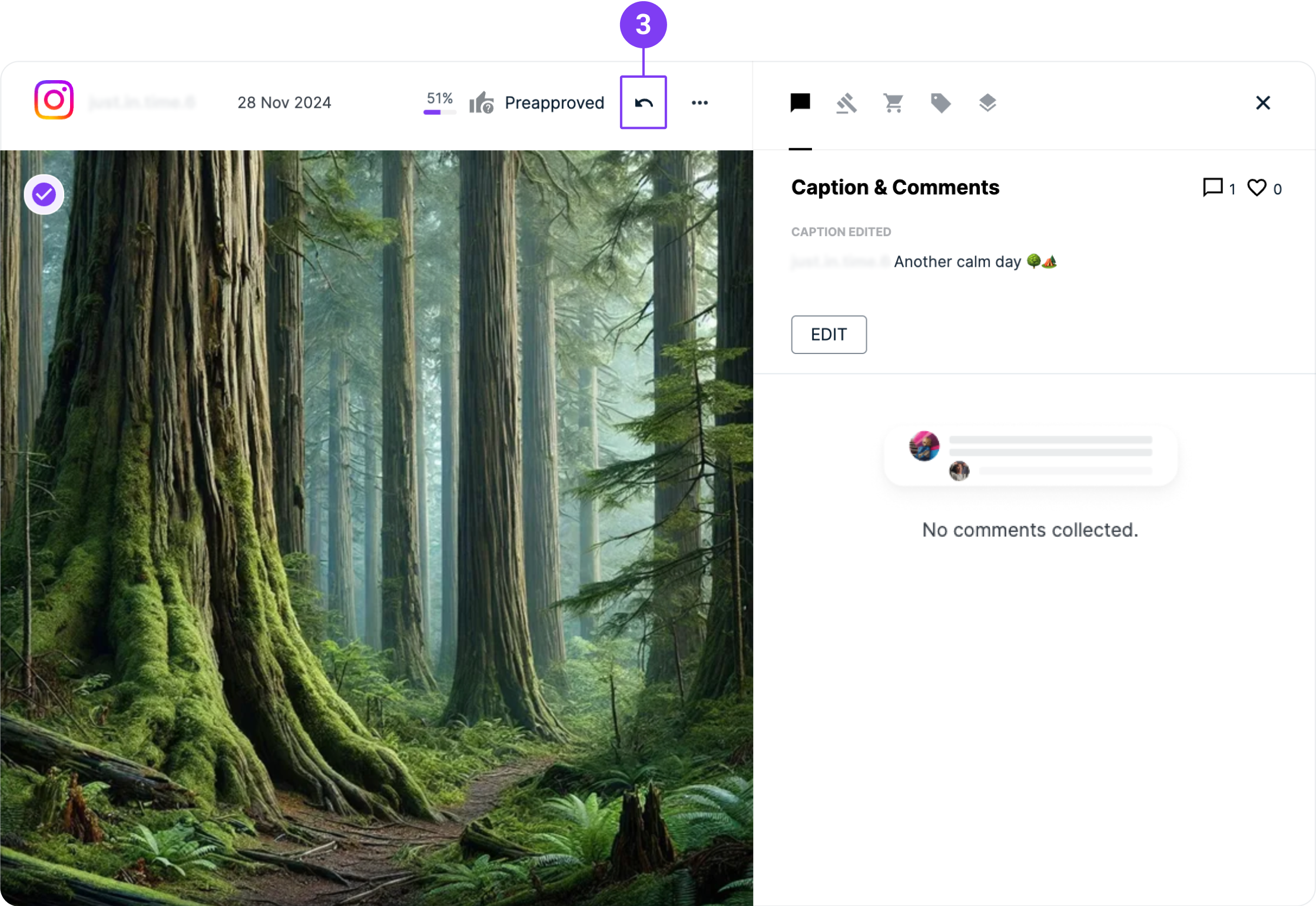Toggle the purple selection checkmark on image
The width and height of the screenshot is (1316, 906).
pyautogui.click(x=44, y=194)
